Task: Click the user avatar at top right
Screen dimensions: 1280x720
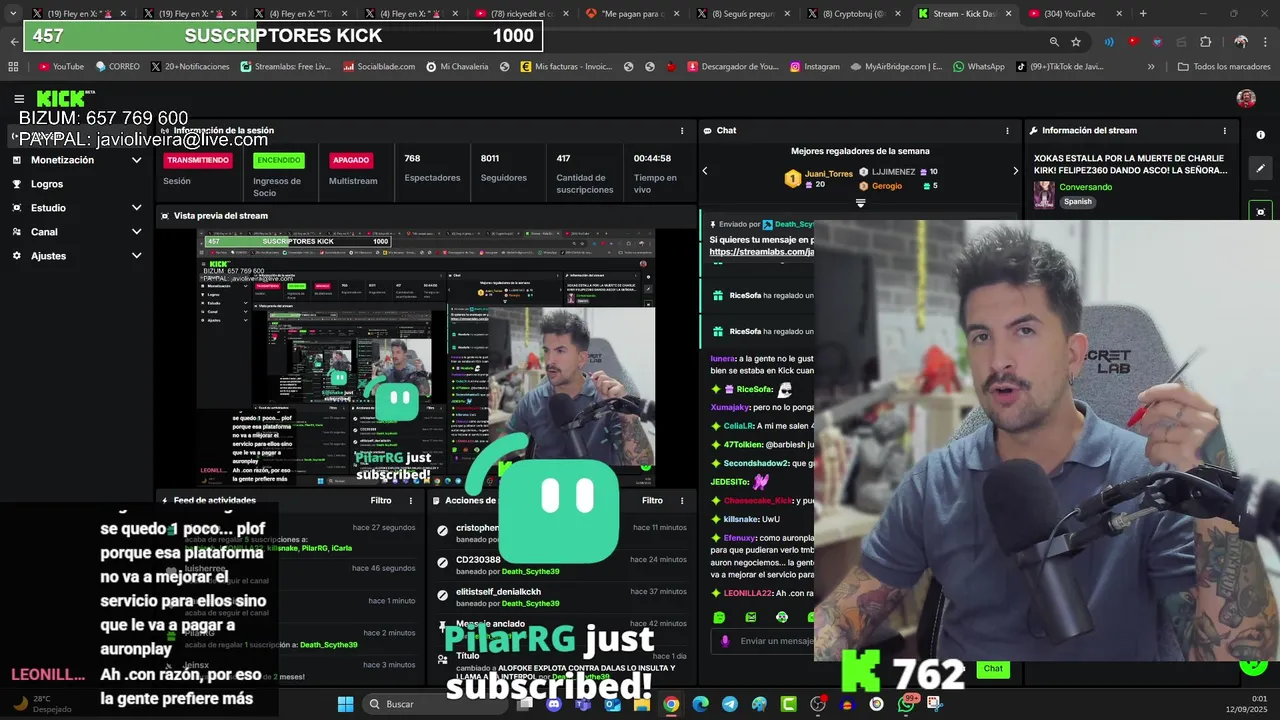Action: click(1246, 99)
